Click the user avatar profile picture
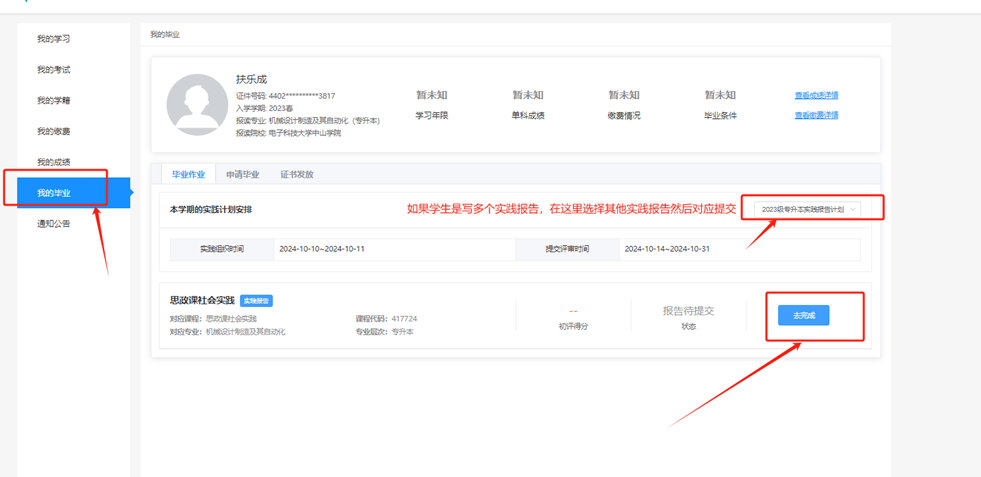 197,104
